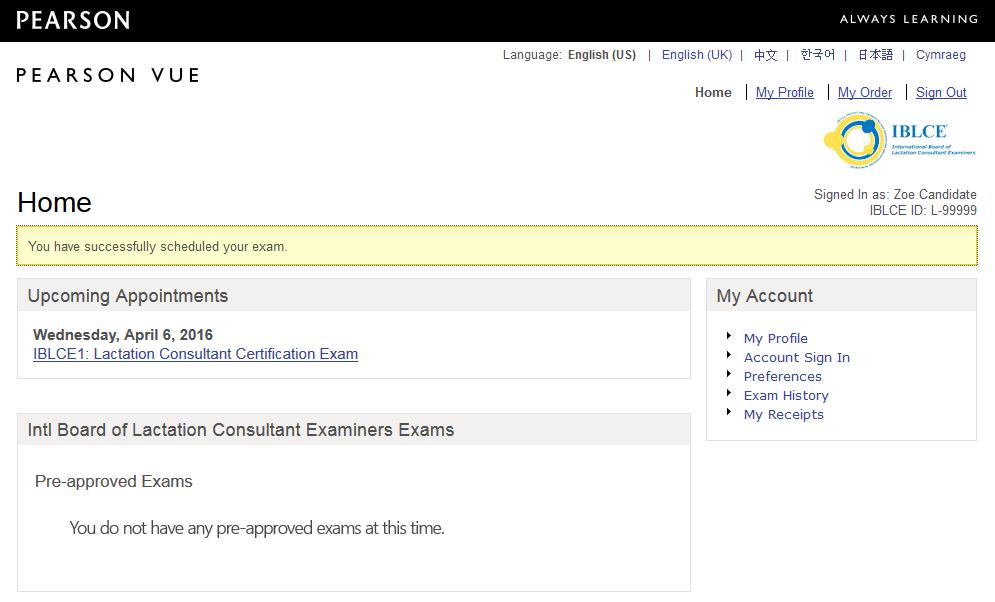
Task: Click the 'Intl Board of Lactation Consultant Examiners Exams' heading
Action: tap(241, 430)
